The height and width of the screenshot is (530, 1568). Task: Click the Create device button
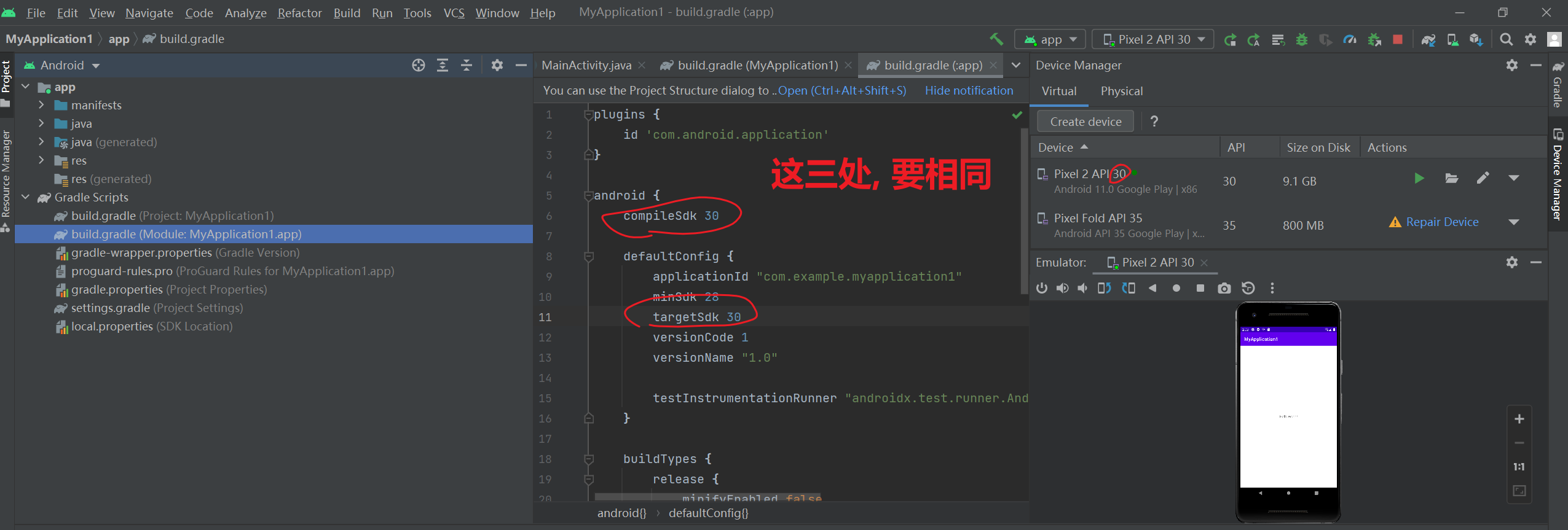coord(1085,122)
